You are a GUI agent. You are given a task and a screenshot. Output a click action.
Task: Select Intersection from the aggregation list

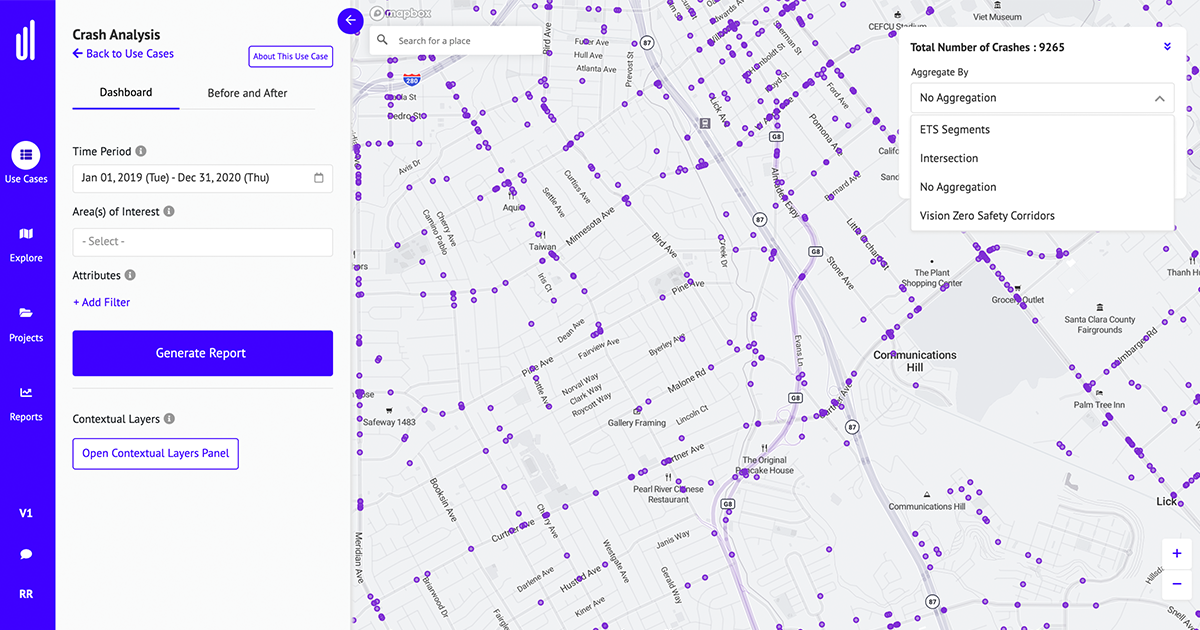click(x=948, y=157)
